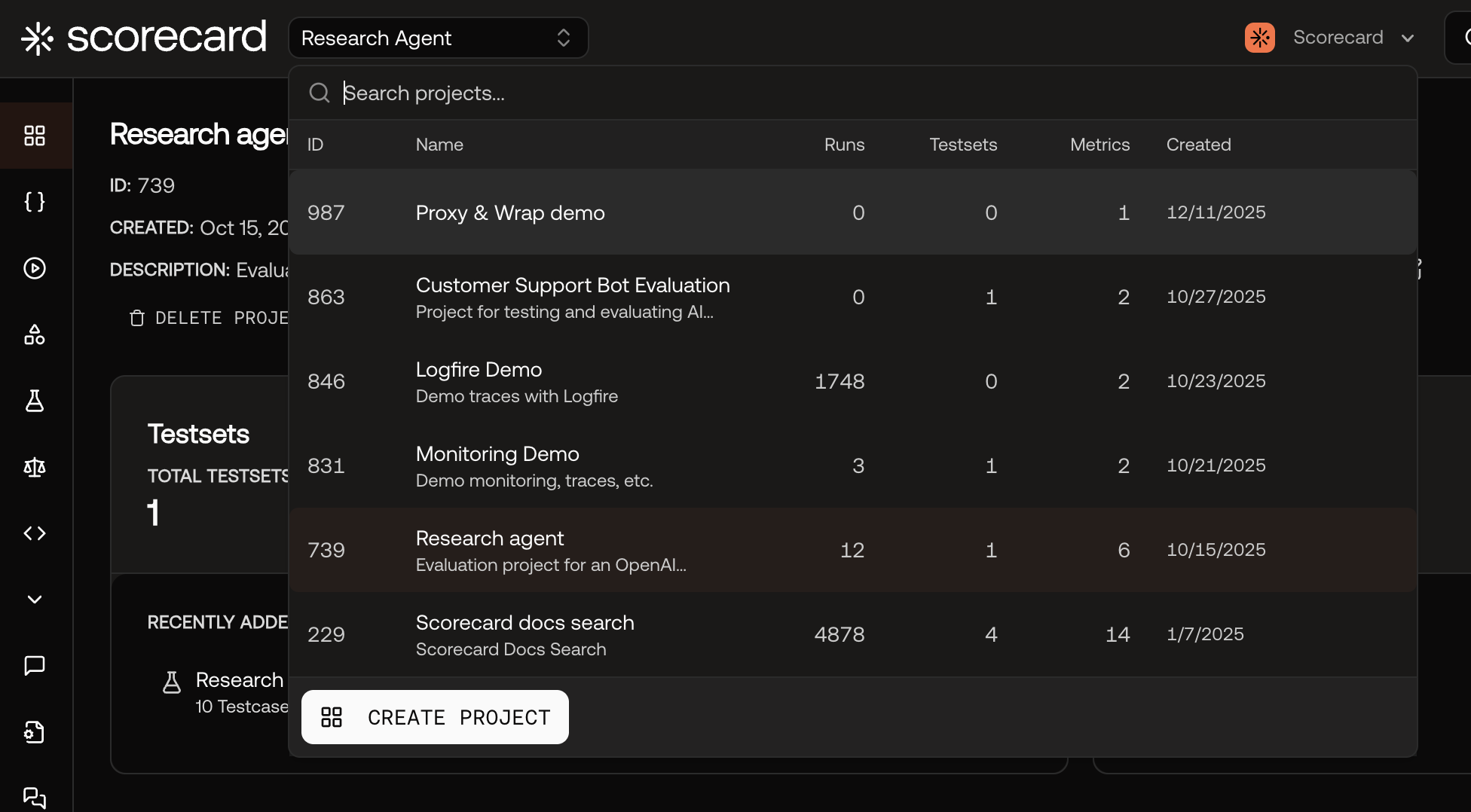This screenshot has height=812, width=1471.
Task: Select the Research agent project row
Action: coord(853,550)
